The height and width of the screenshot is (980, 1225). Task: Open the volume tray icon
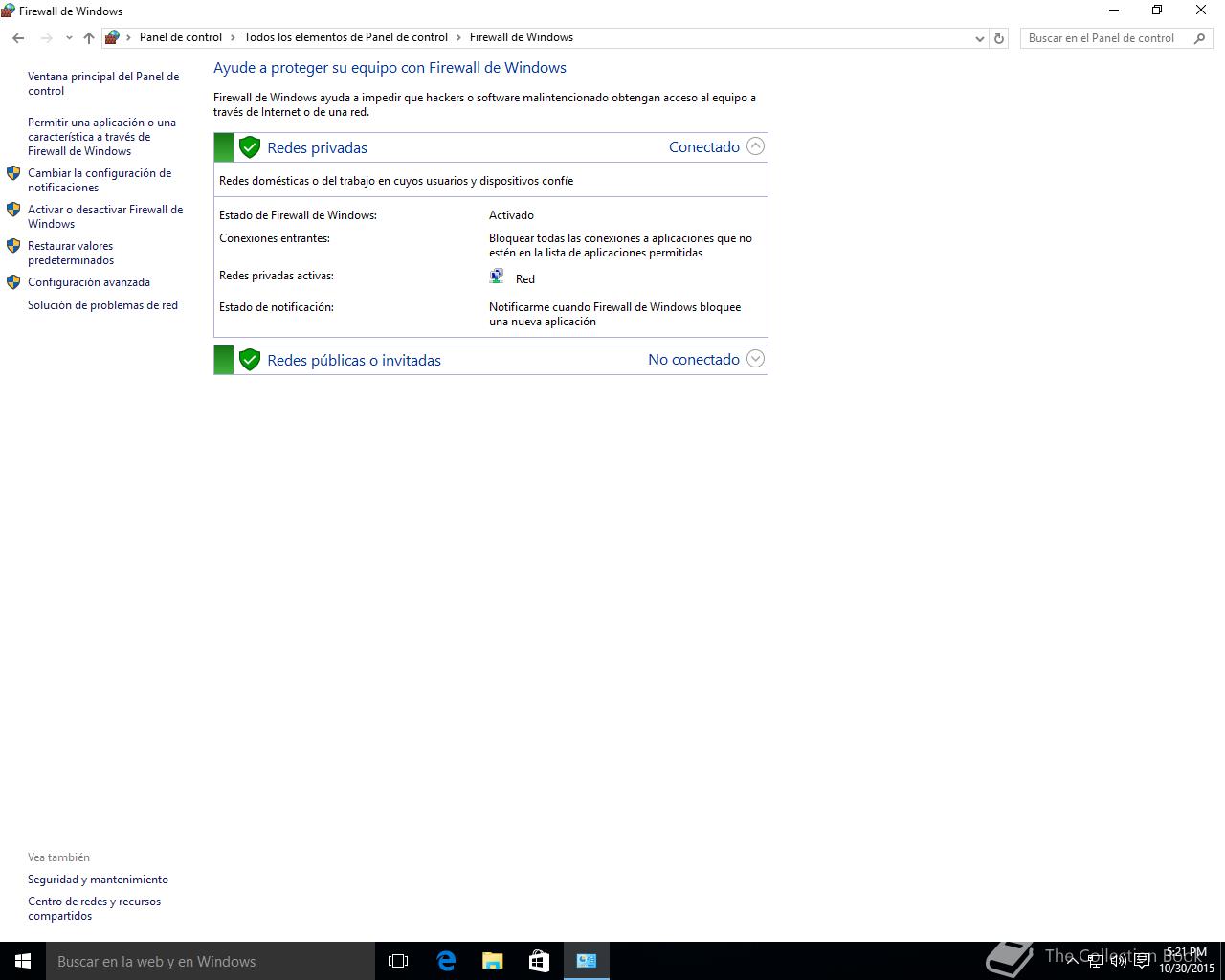pos(1118,961)
